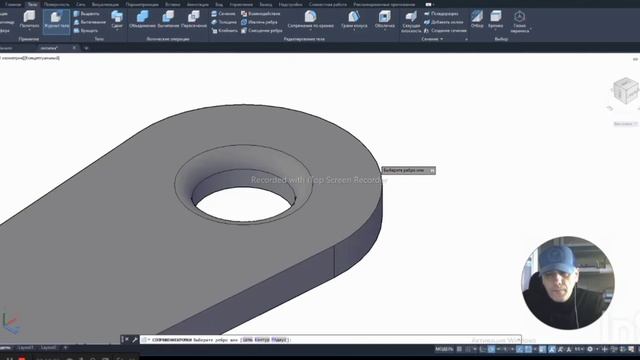This screenshot has width=640, height=360.
Task: Close the command line with X button
Action: pos(127,339)
